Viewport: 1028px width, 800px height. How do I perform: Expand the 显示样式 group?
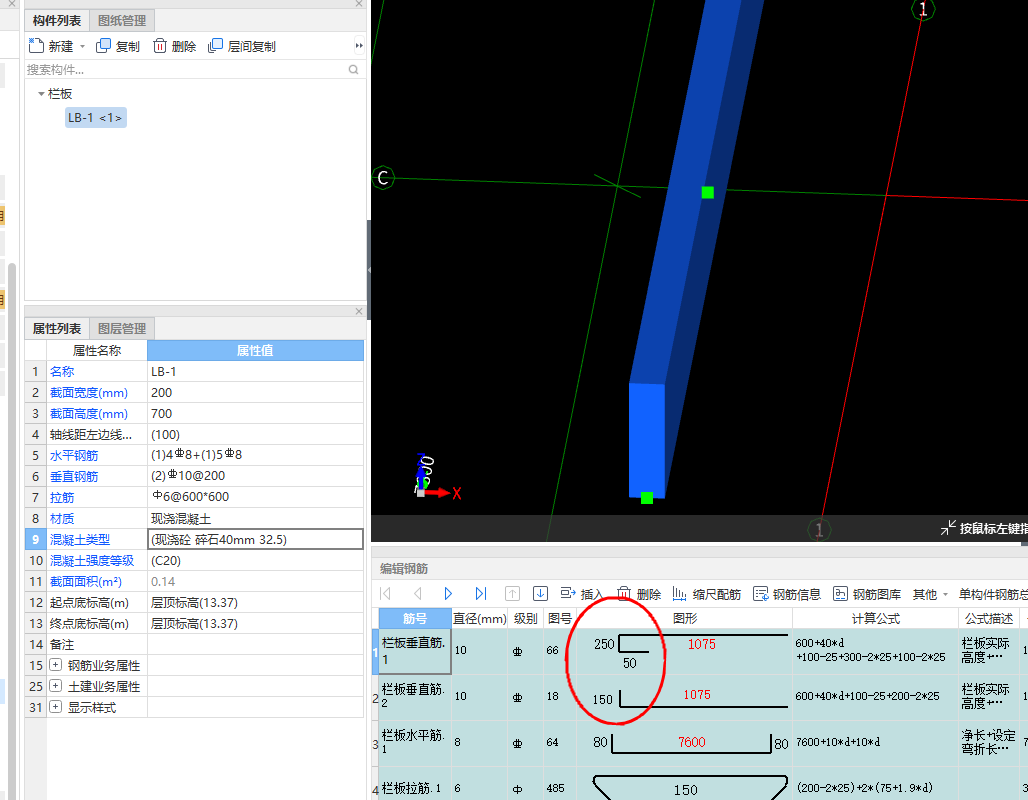tap(56, 707)
